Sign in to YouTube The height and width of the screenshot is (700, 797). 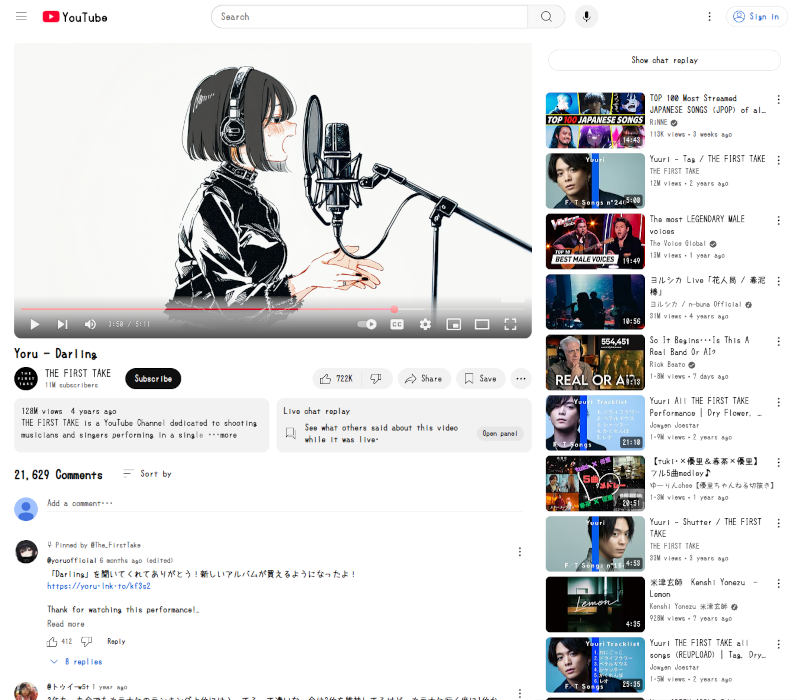tap(756, 17)
